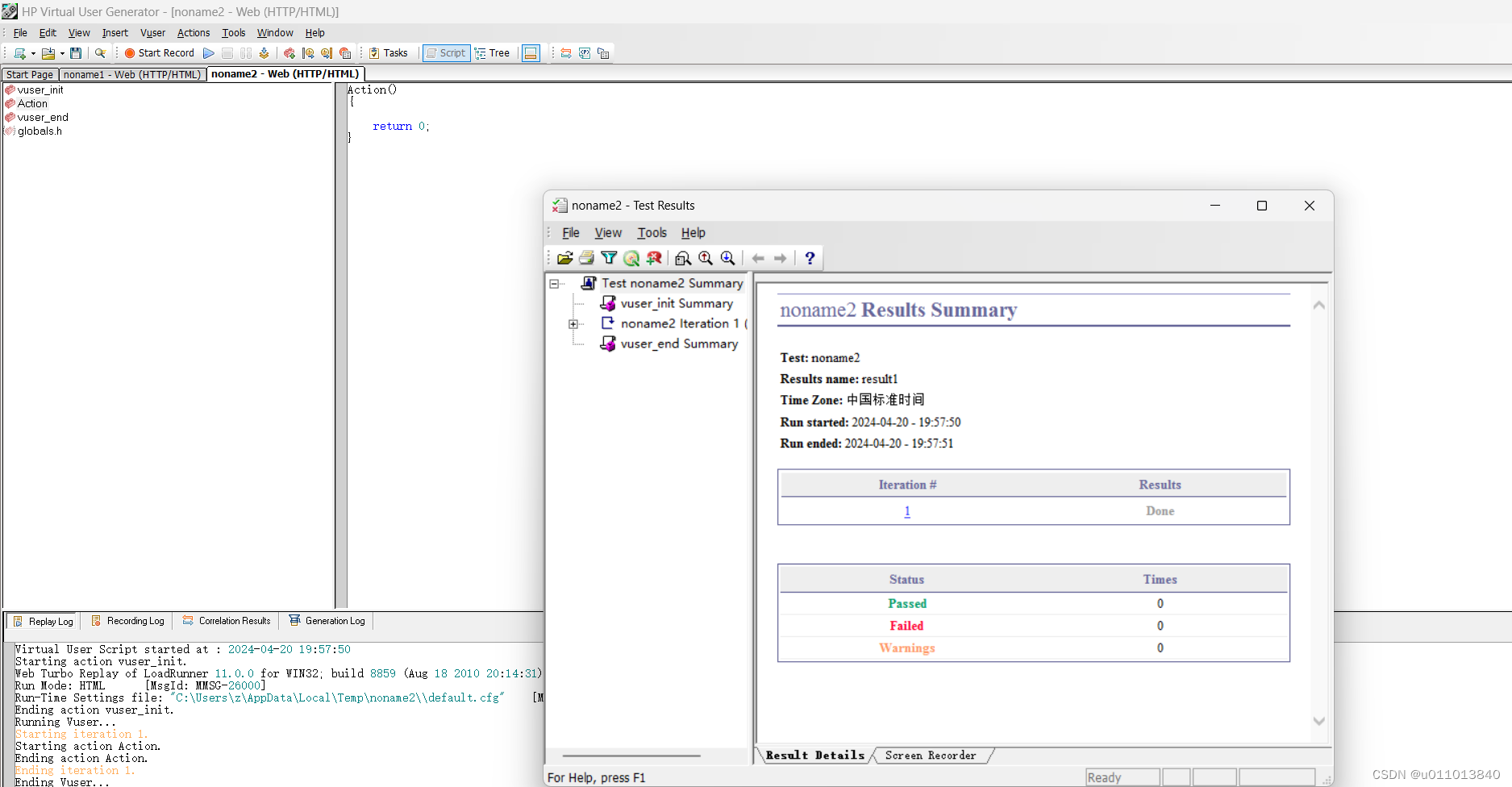The image size is (1512, 787).
Task: Open View menu in Test Results window
Action: coord(608,233)
